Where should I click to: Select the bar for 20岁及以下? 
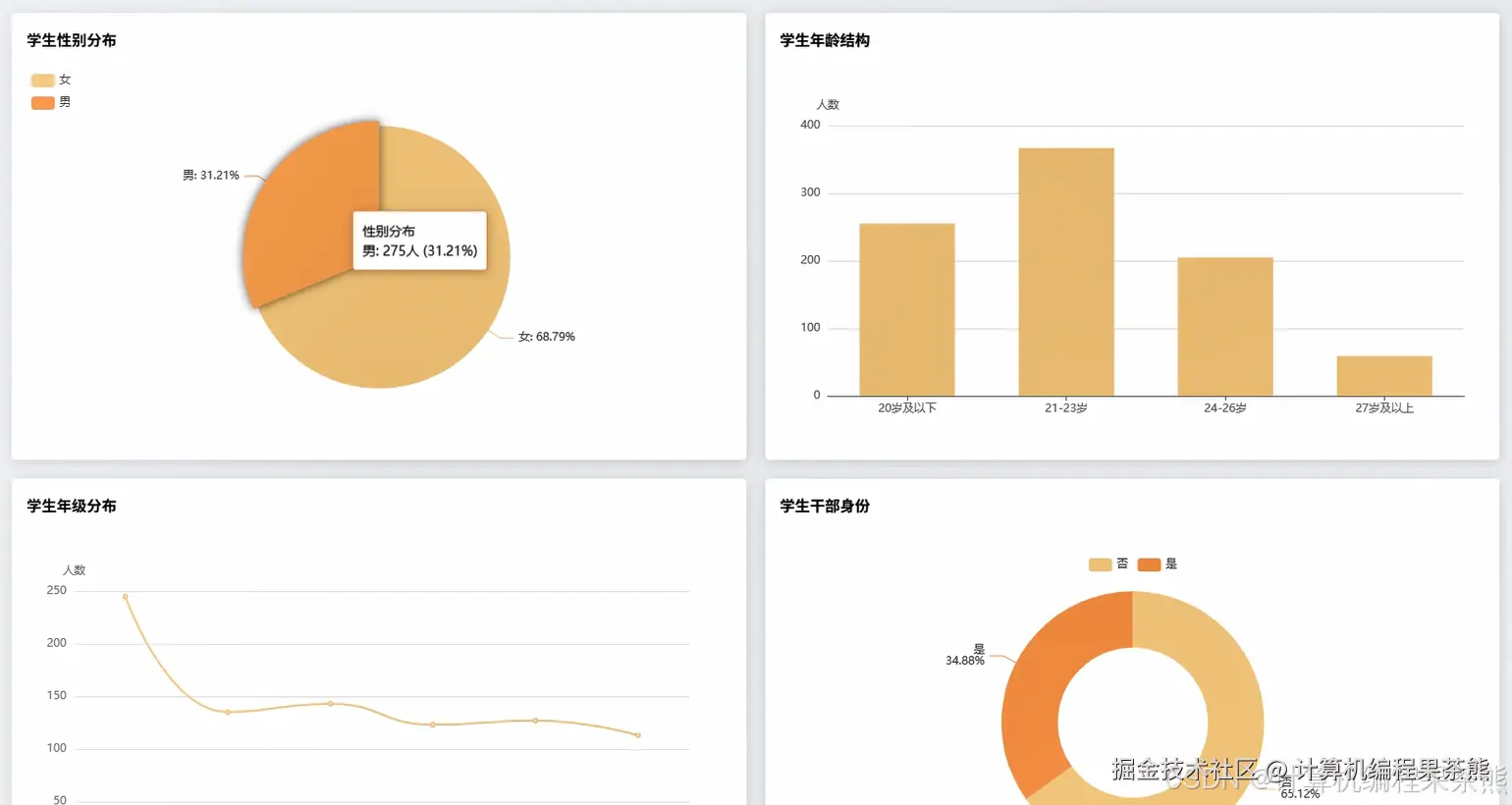click(x=907, y=309)
